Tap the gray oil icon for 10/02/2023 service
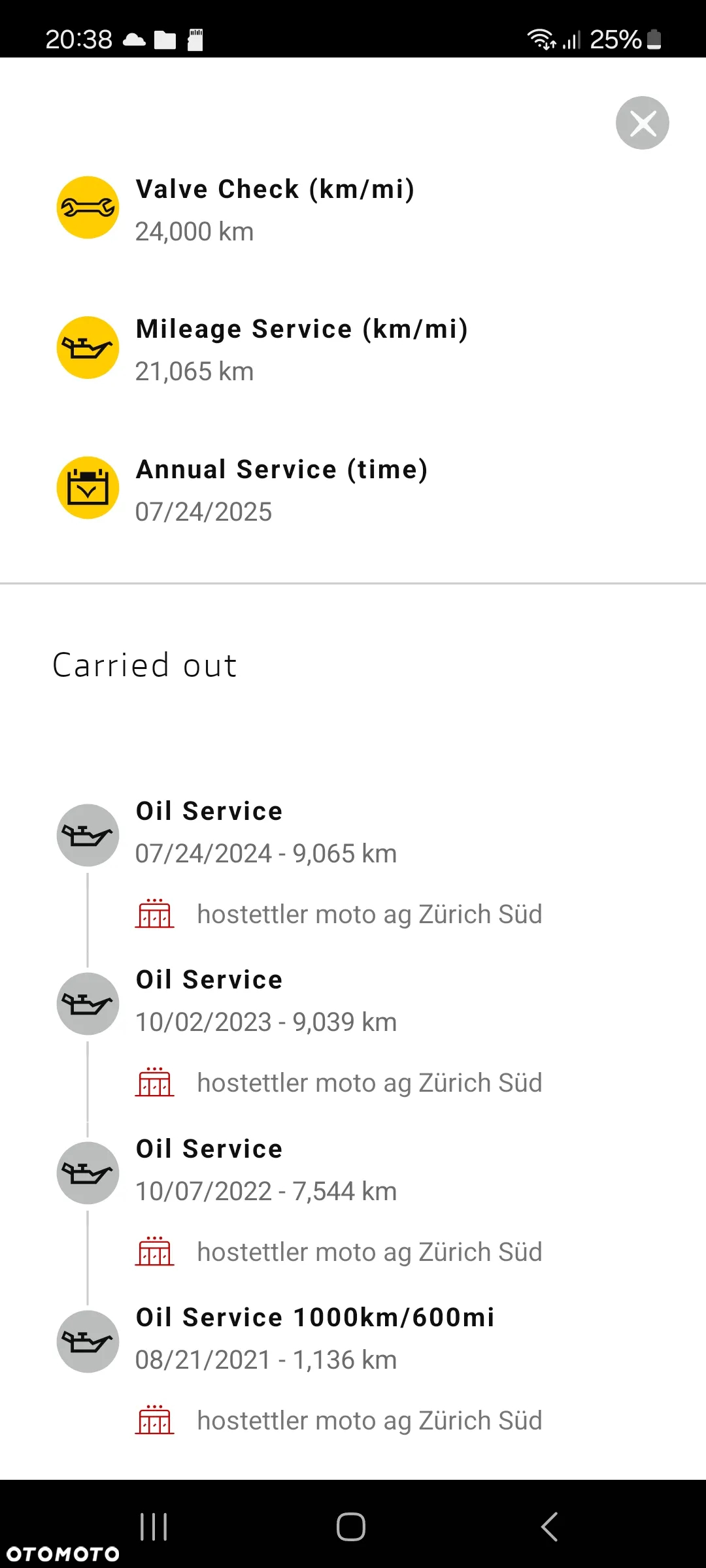 pos(88,1004)
